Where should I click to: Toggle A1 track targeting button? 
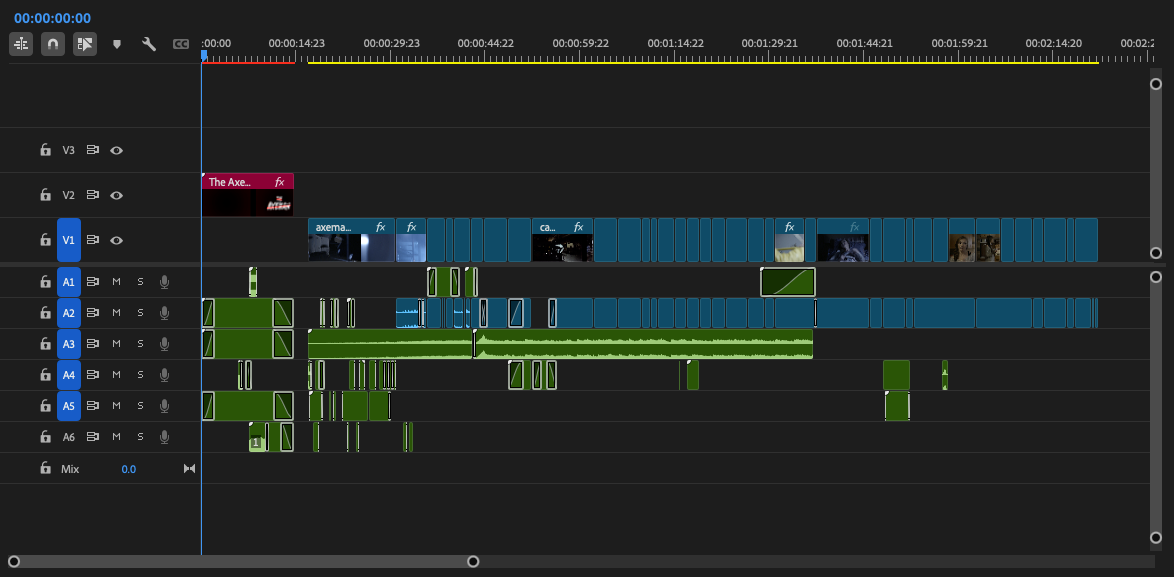coord(69,282)
